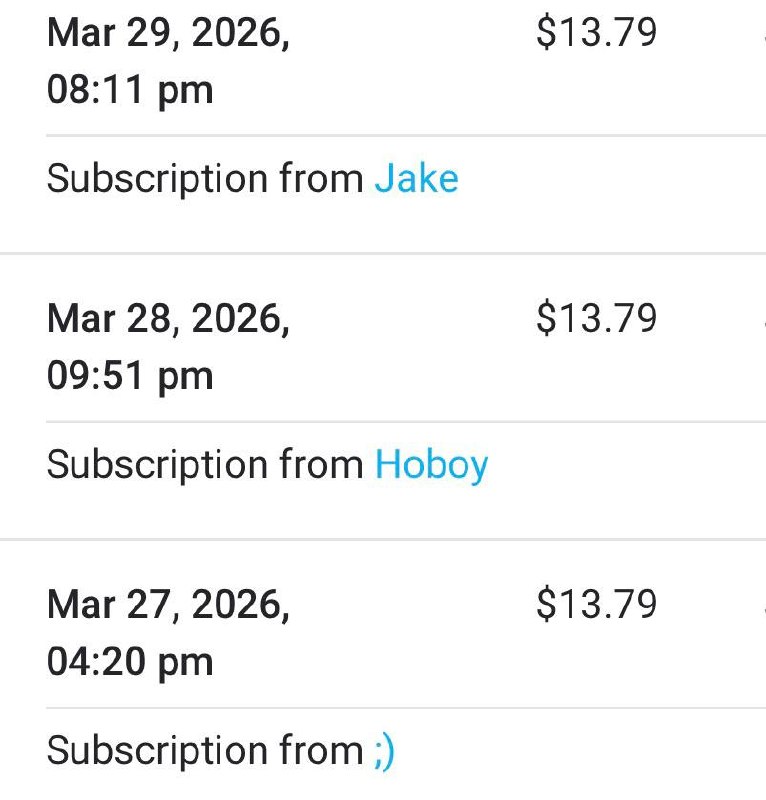Click the cut-off status icon on Mar 29 row
766x800 pixels.
point(763,36)
